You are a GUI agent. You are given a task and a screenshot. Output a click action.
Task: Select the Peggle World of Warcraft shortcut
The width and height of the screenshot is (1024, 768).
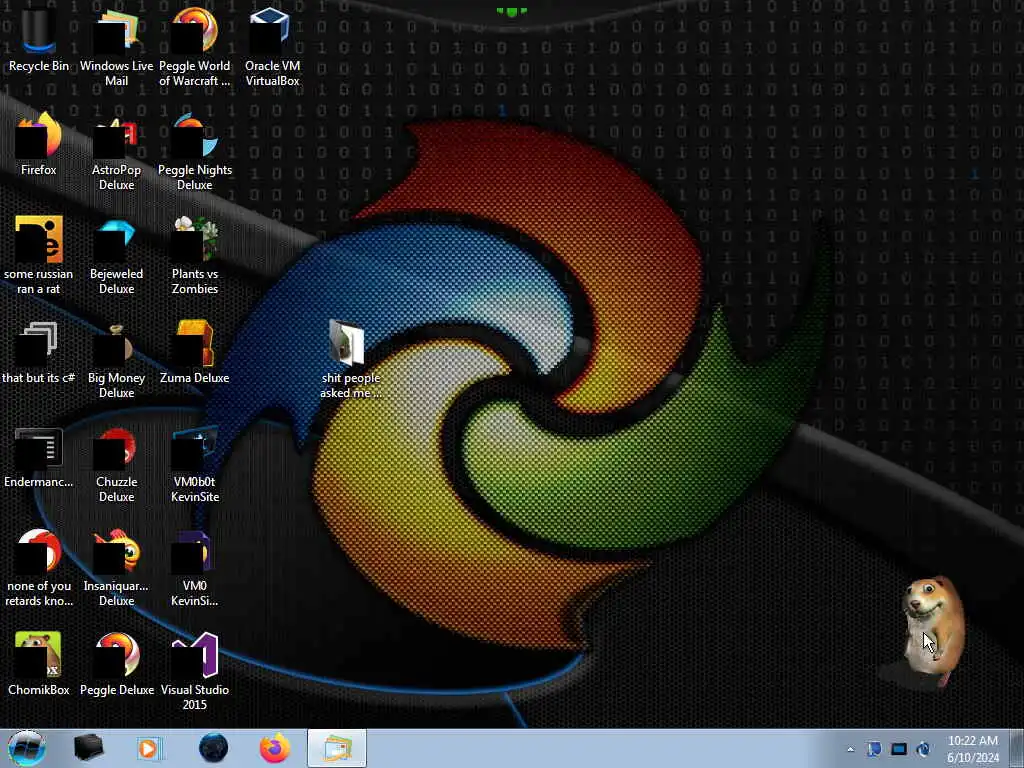[x=195, y=47]
